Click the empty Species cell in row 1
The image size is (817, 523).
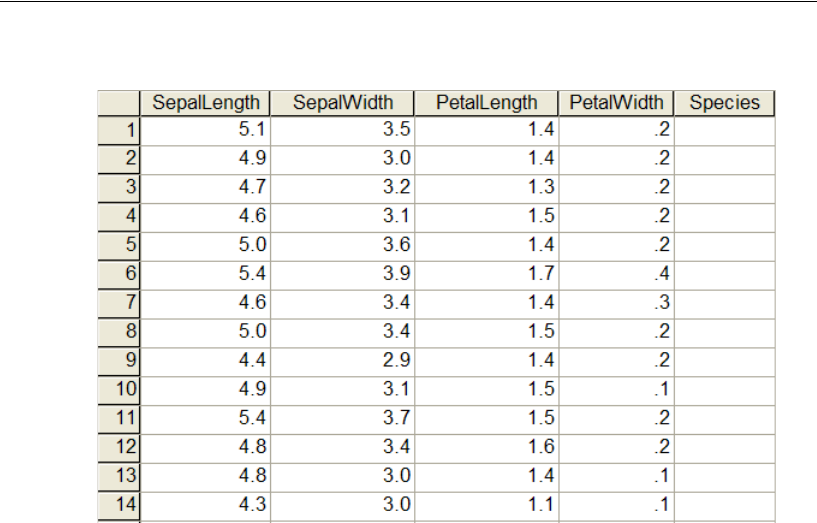pyautogui.click(x=725, y=129)
